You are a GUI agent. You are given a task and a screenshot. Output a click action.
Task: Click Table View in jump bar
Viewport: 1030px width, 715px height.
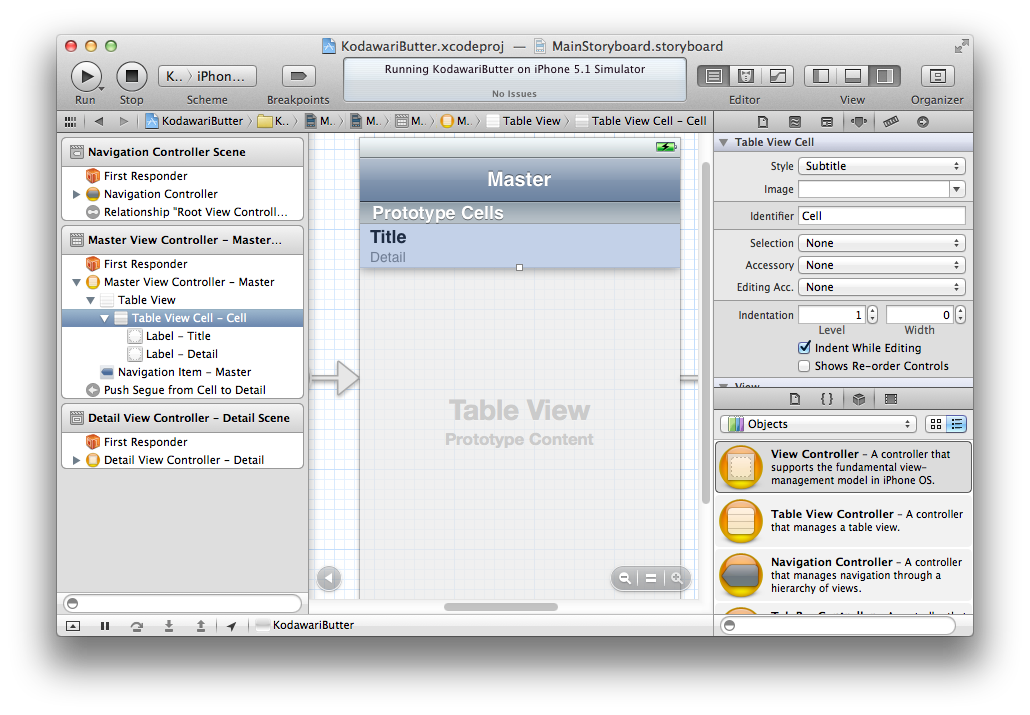(x=524, y=121)
